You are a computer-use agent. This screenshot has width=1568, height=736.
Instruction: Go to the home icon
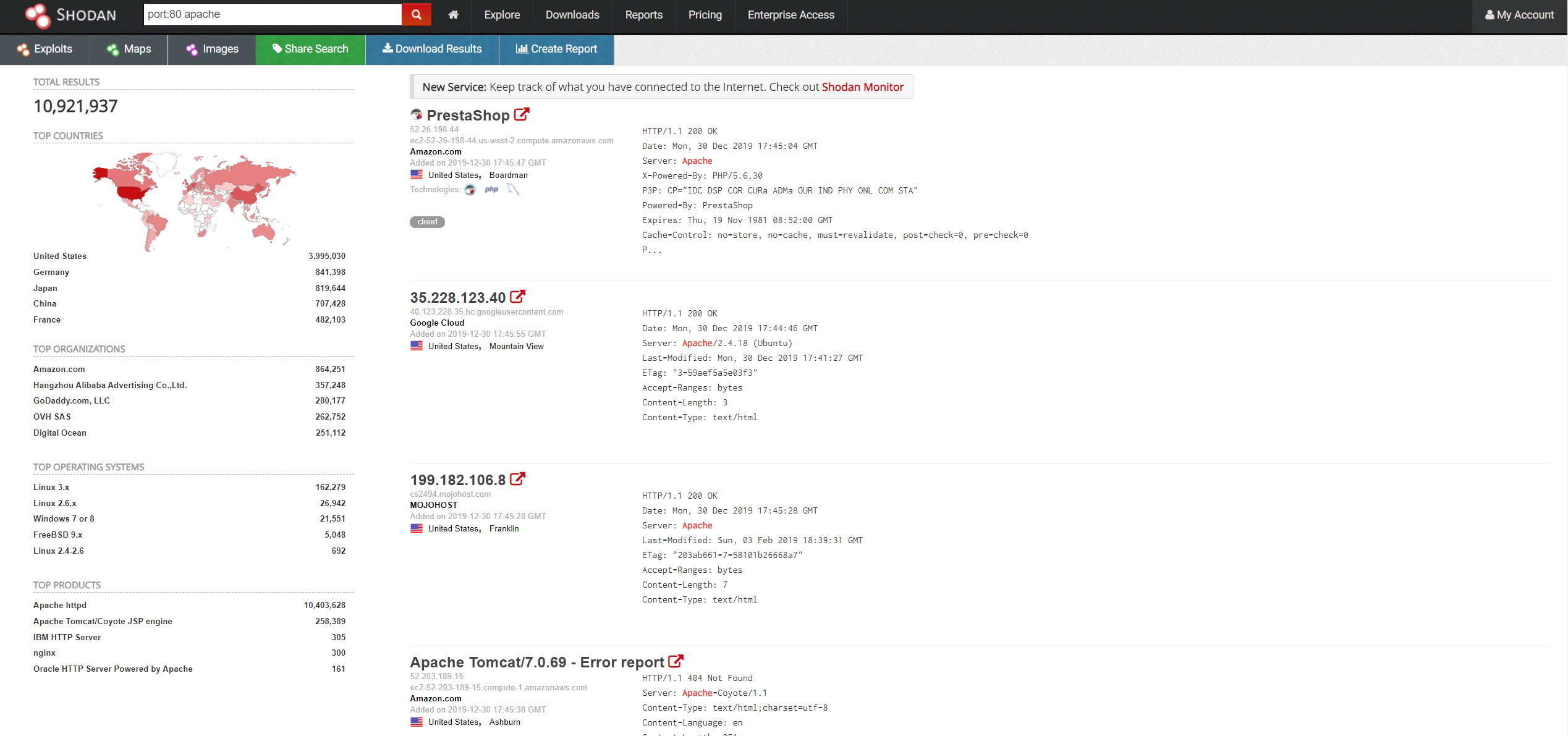click(x=454, y=15)
